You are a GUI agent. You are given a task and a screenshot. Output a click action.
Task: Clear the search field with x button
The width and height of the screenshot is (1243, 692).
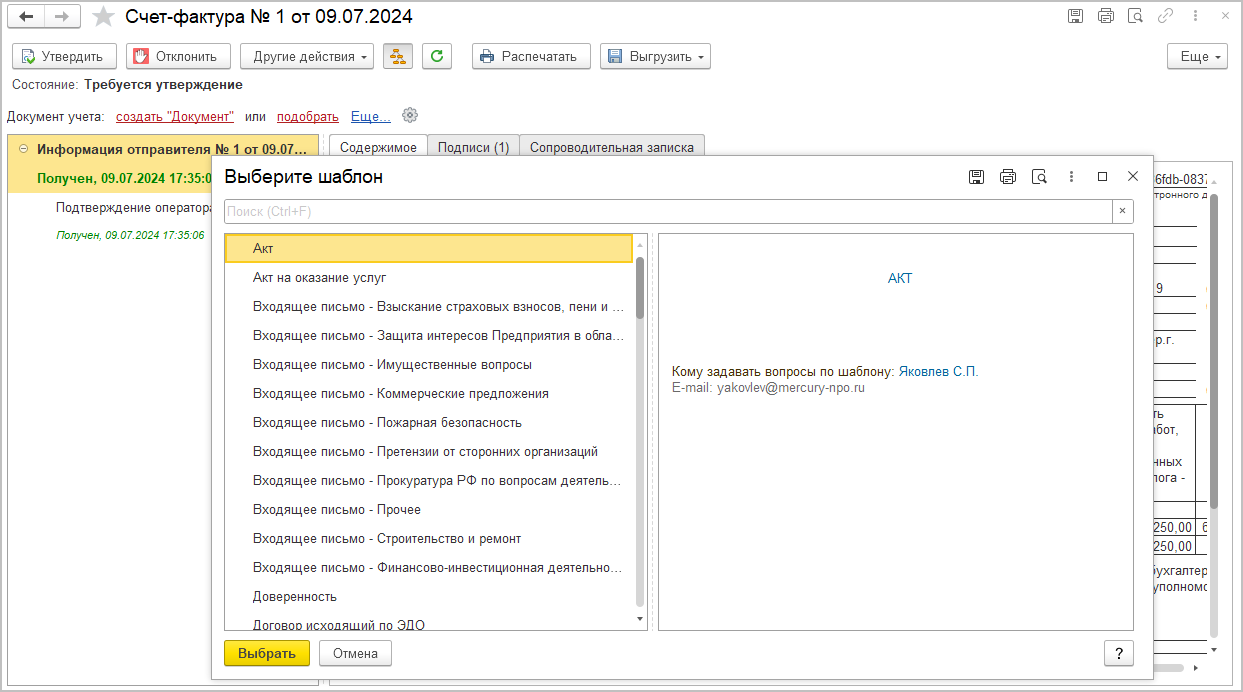[1123, 211]
